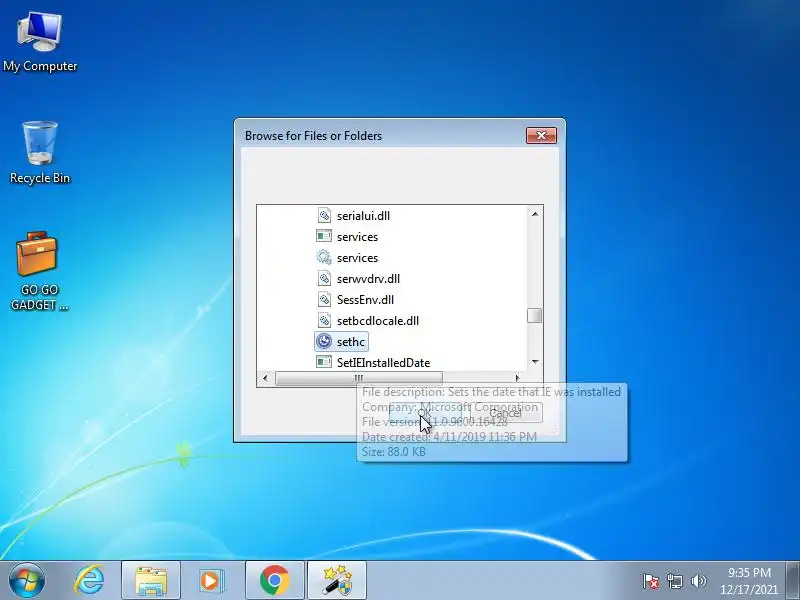
Task: Click the Show Desktop button
Action: [793, 581]
